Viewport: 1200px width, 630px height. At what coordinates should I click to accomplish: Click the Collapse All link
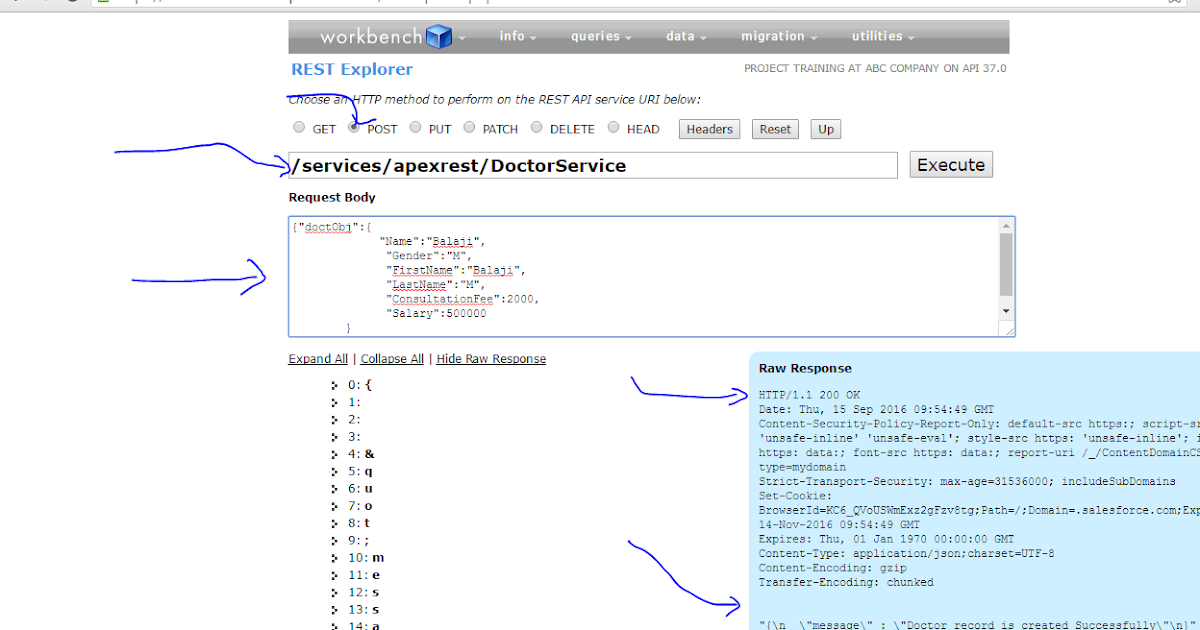tap(392, 358)
